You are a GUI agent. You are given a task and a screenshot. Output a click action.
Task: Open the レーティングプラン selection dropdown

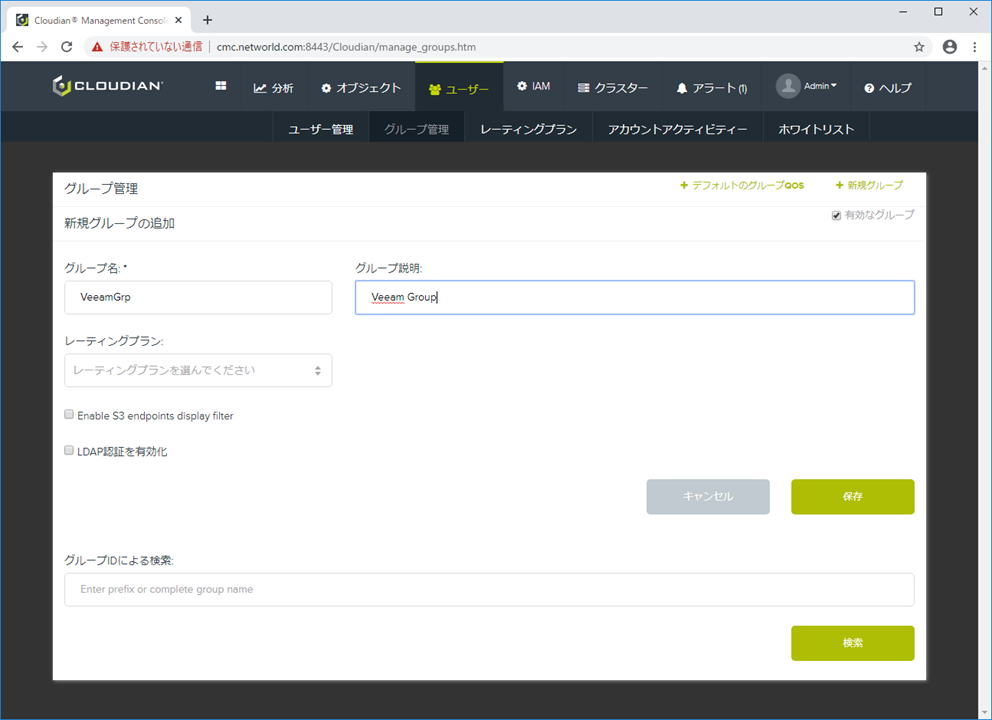[x=198, y=370]
